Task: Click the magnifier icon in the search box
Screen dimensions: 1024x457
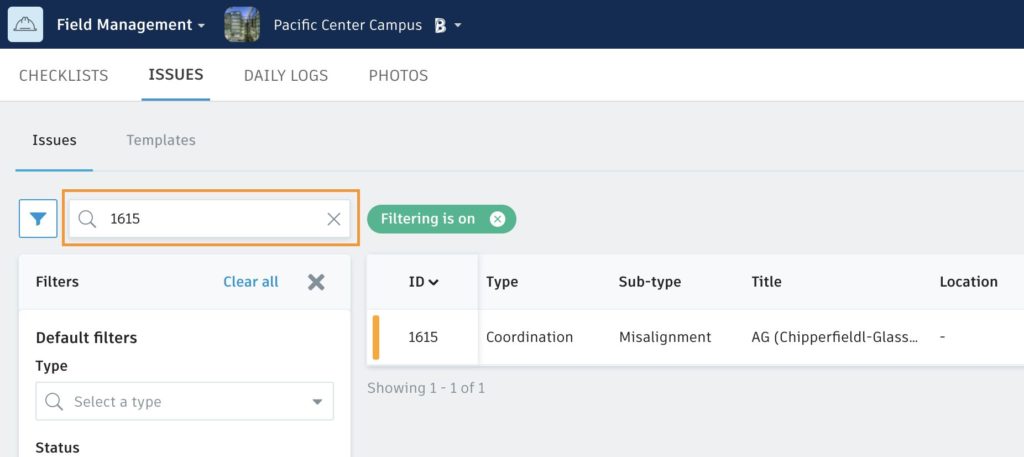Action: coord(87,219)
